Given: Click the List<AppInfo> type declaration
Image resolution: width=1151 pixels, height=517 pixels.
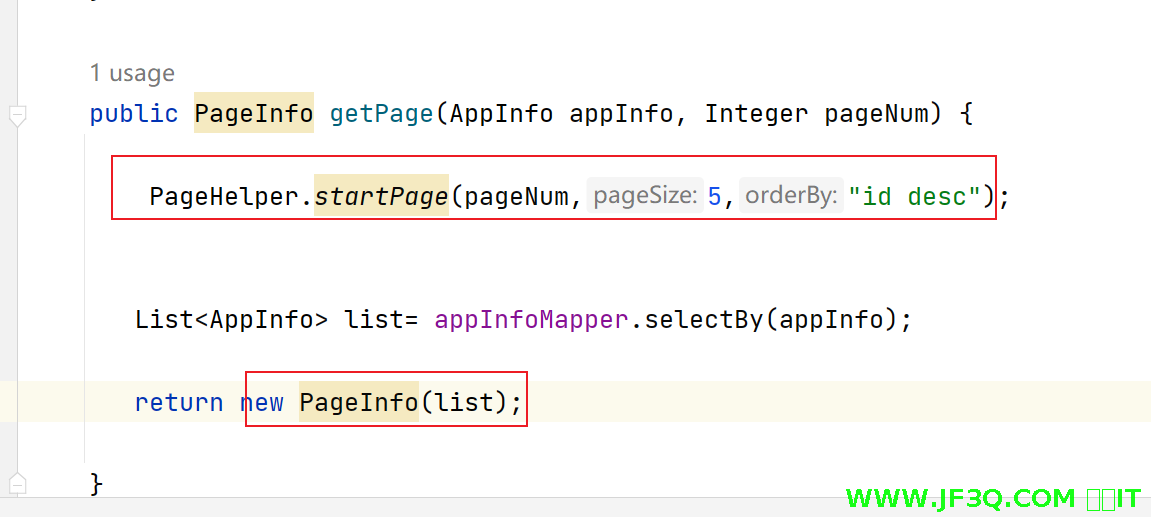Looking at the screenshot, I should [231, 320].
